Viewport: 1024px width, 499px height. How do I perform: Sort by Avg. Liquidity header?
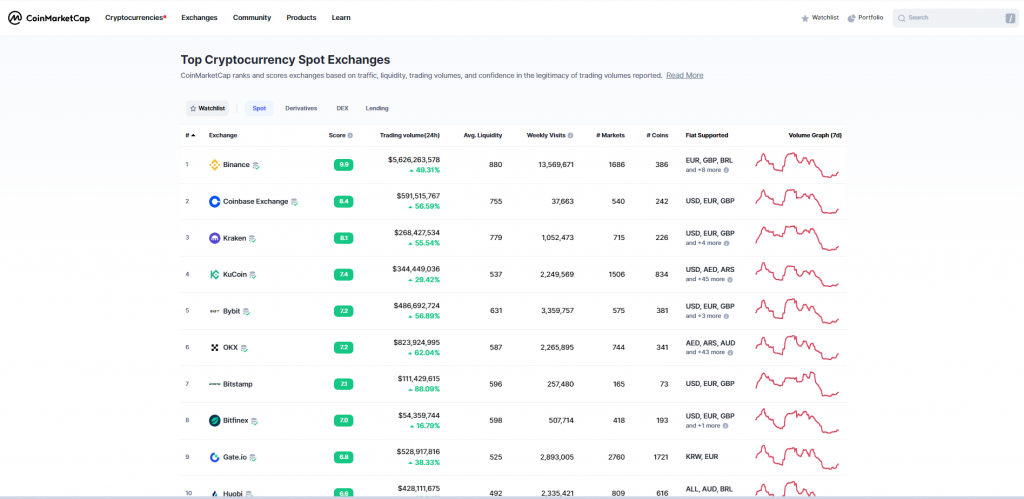483,135
